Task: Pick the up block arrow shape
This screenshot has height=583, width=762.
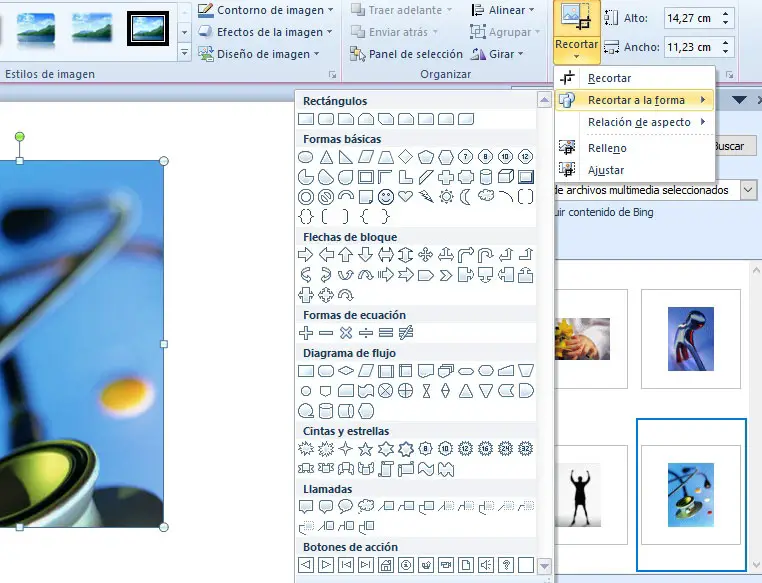Action: [x=346, y=255]
